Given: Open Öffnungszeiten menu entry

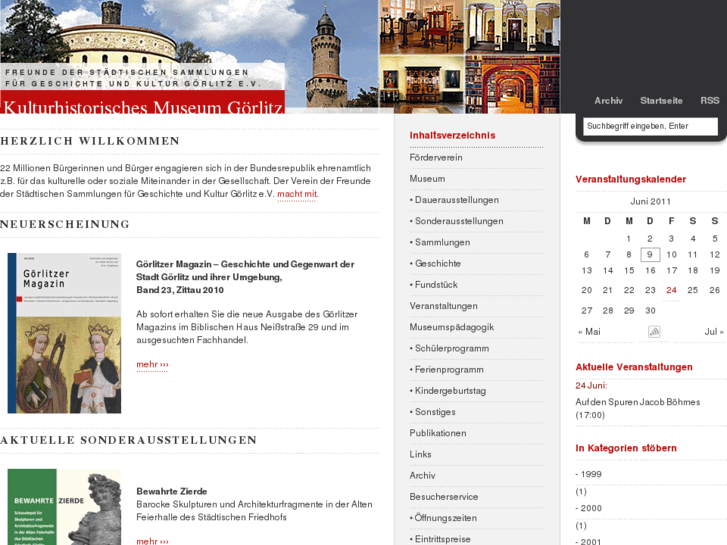Looking at the screenshot, I should click(x=446, y=518).
